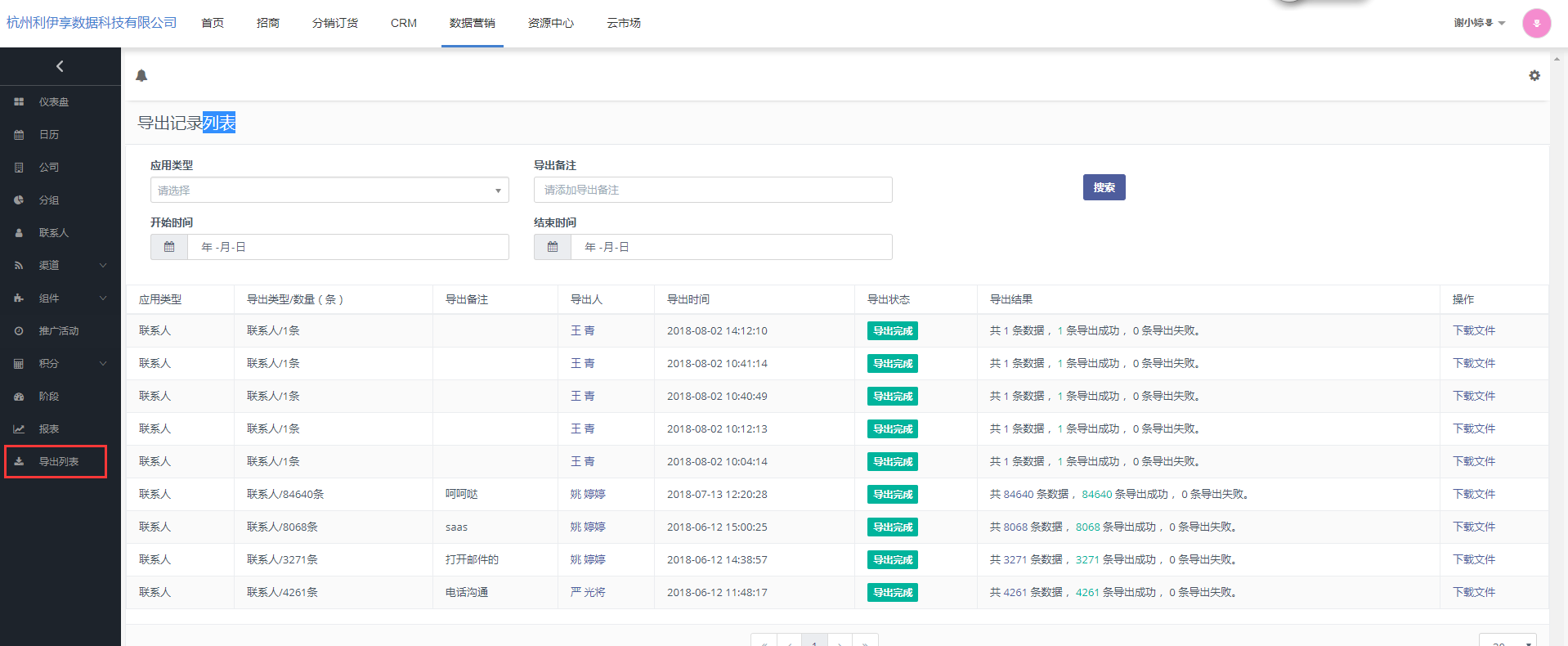This screenshot has width=1568, height=646.
Task: Open 报表 in the sidebar
Action: tap(49, 429)
